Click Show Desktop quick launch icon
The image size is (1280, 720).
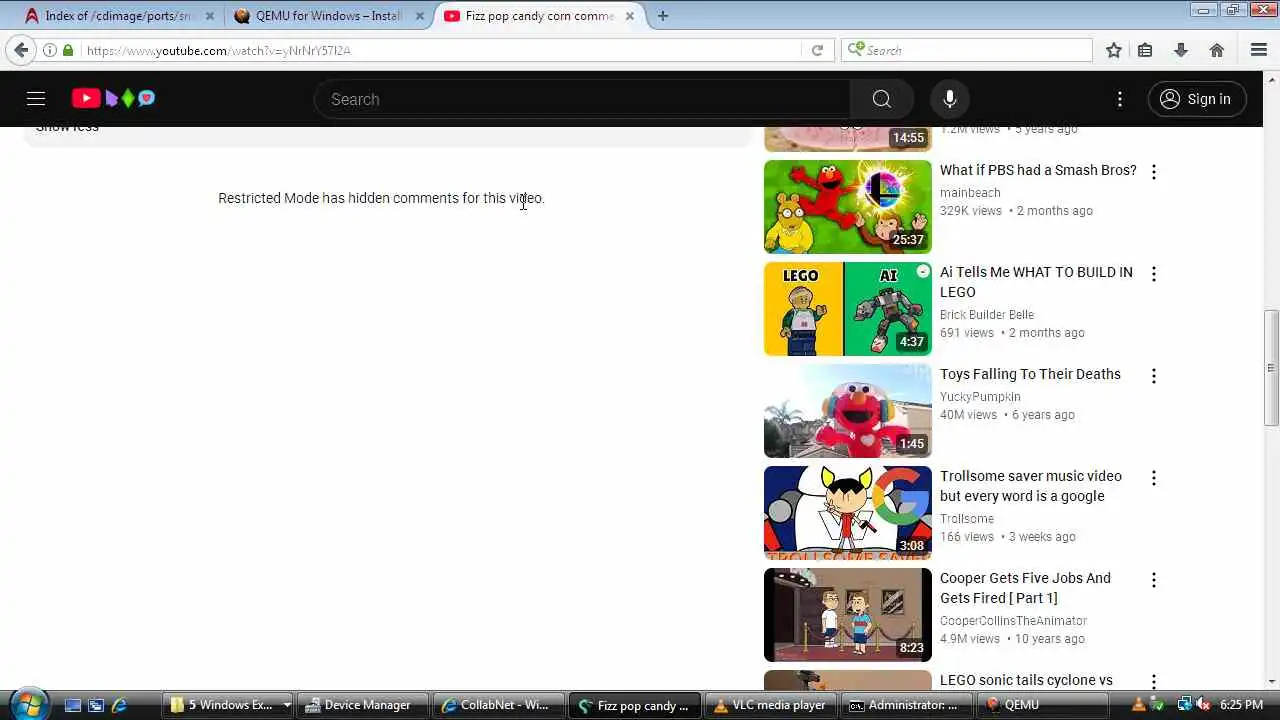coord(72,705)
